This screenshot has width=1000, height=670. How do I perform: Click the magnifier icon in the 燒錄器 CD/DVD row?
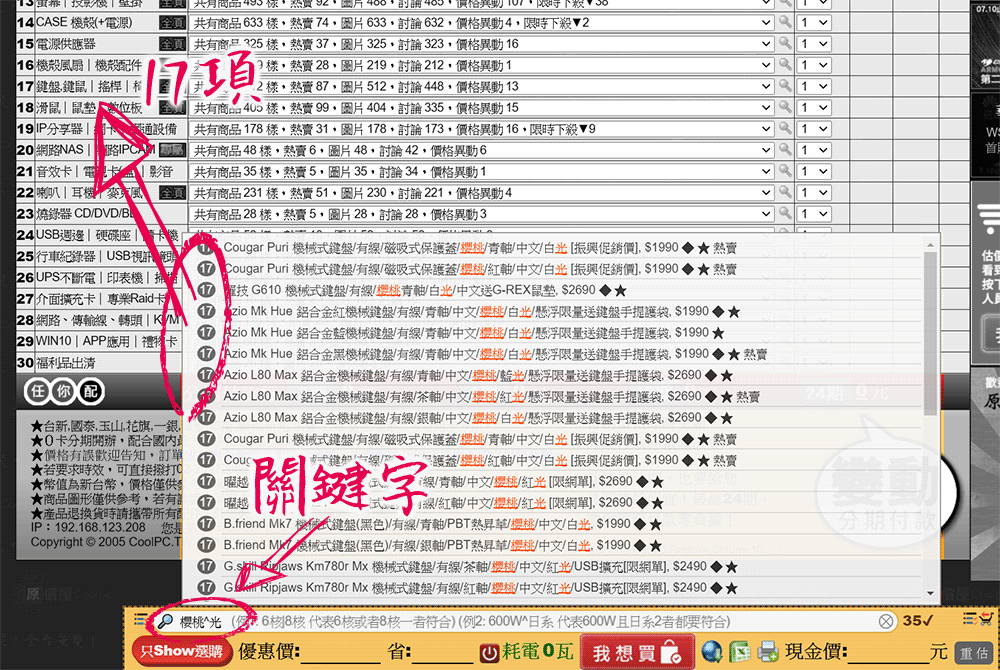tap(785, 213)
